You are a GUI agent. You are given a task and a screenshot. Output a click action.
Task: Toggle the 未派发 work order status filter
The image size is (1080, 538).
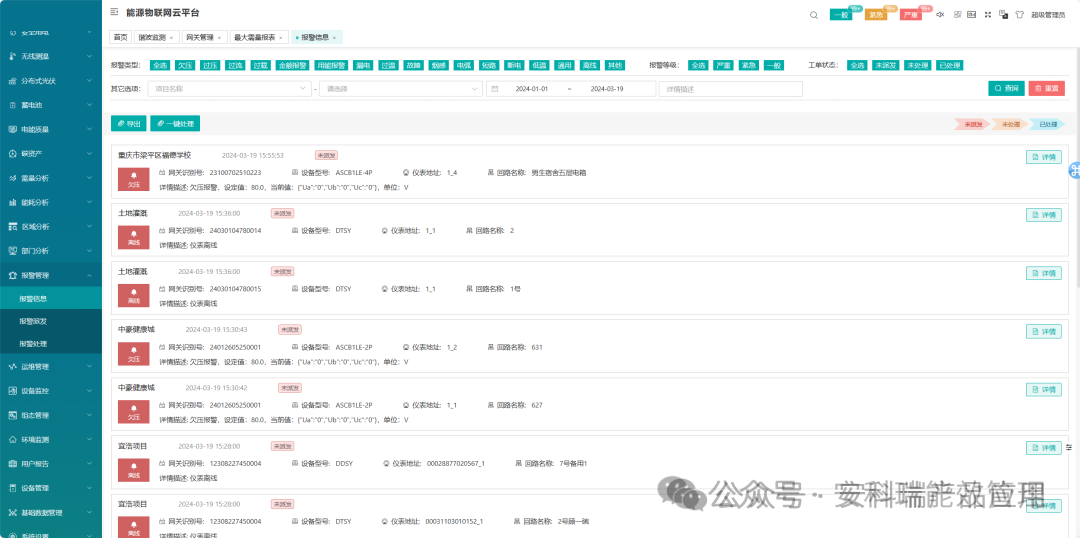(884, 65)
